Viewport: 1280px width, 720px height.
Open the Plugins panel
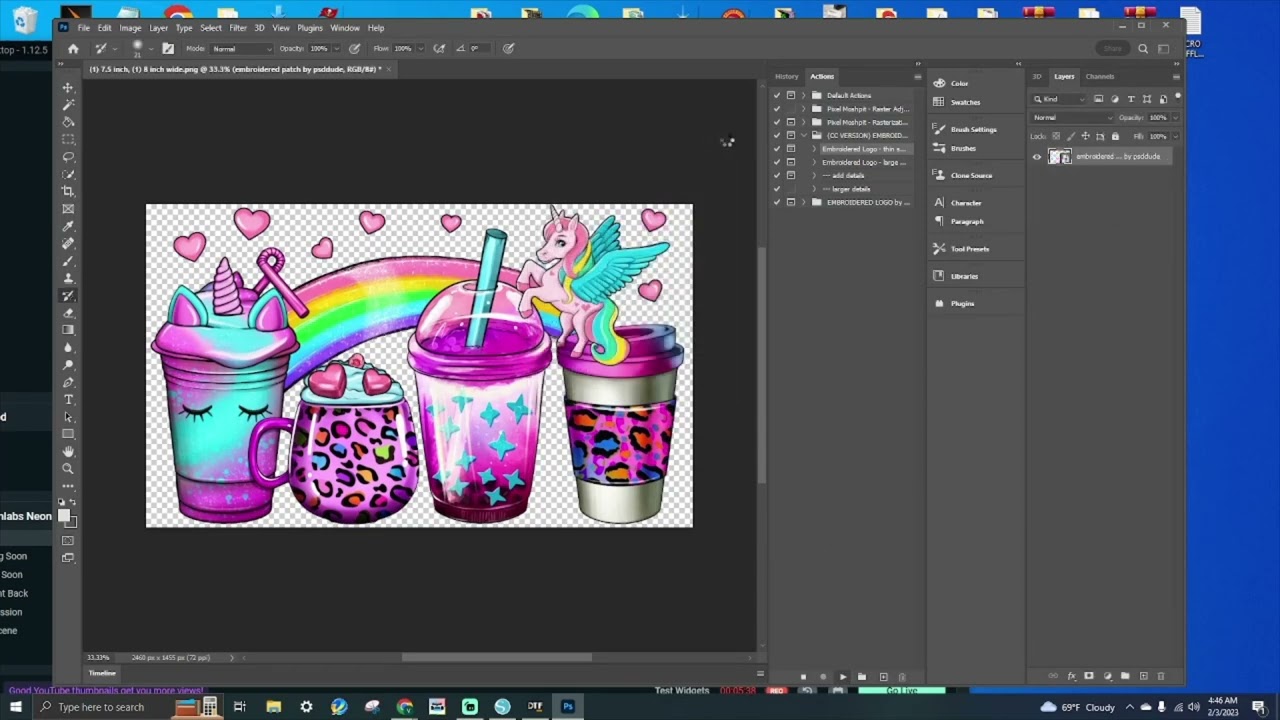click(x=962, y=303)
